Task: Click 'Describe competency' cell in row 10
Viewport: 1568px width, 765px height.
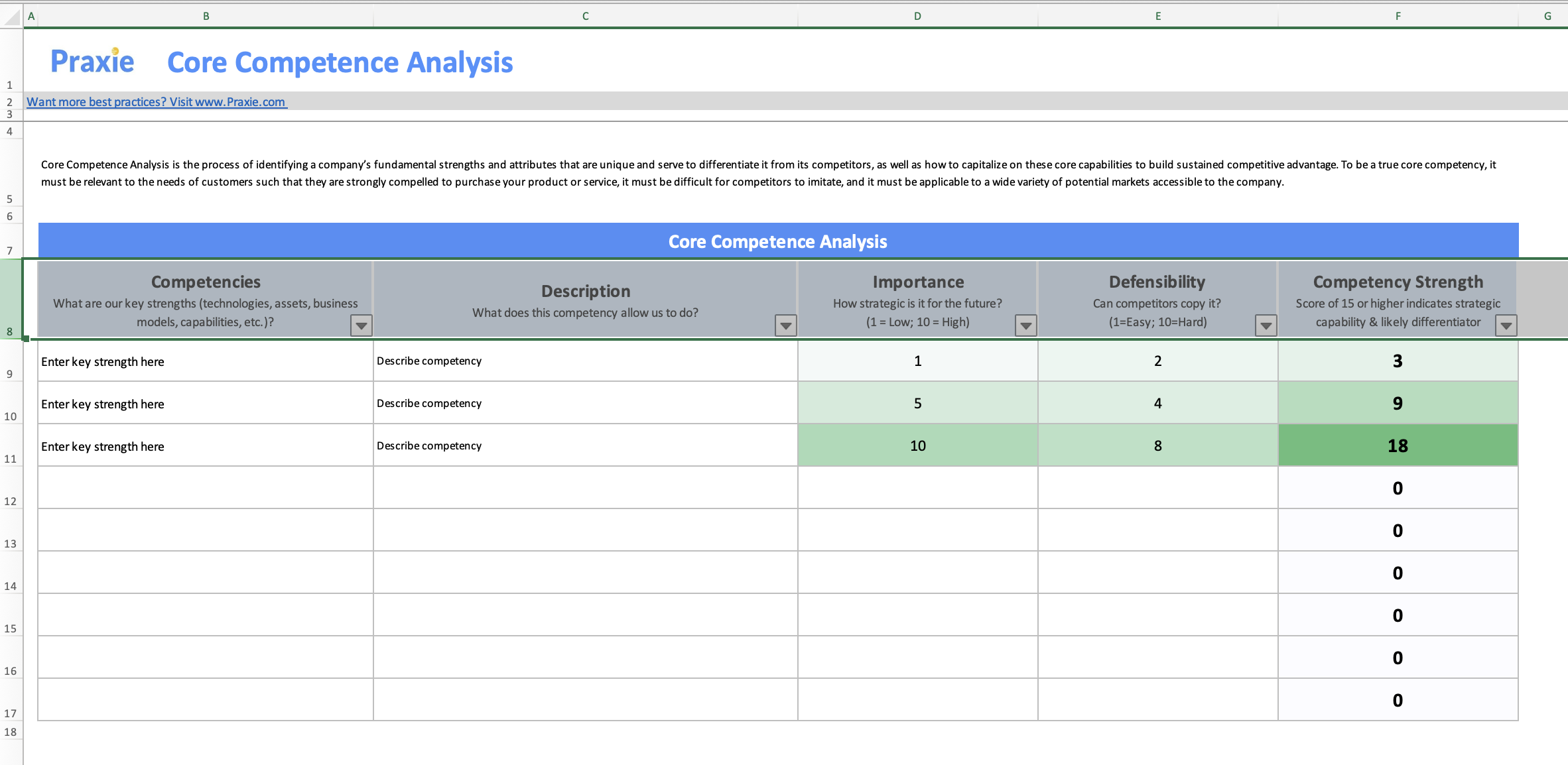Action: point(586,404)
